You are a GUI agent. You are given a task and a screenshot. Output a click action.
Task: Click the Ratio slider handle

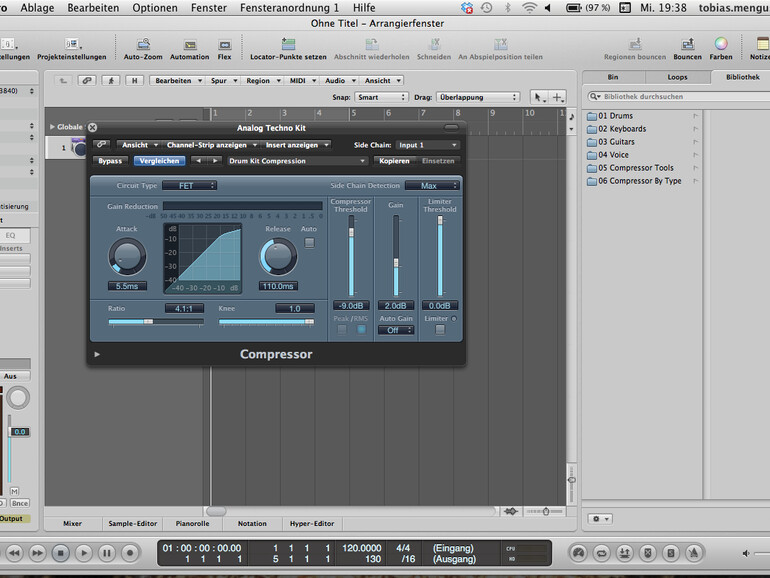146,322
